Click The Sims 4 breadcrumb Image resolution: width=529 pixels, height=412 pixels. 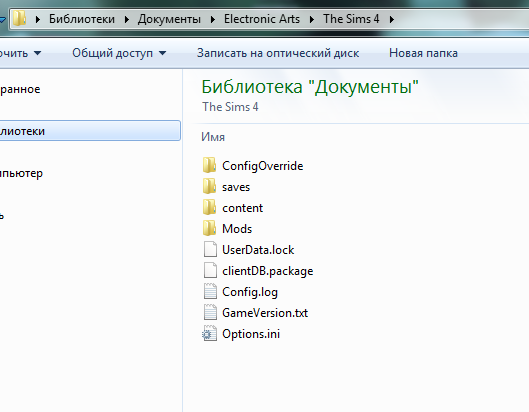click(x=351, y=19)
